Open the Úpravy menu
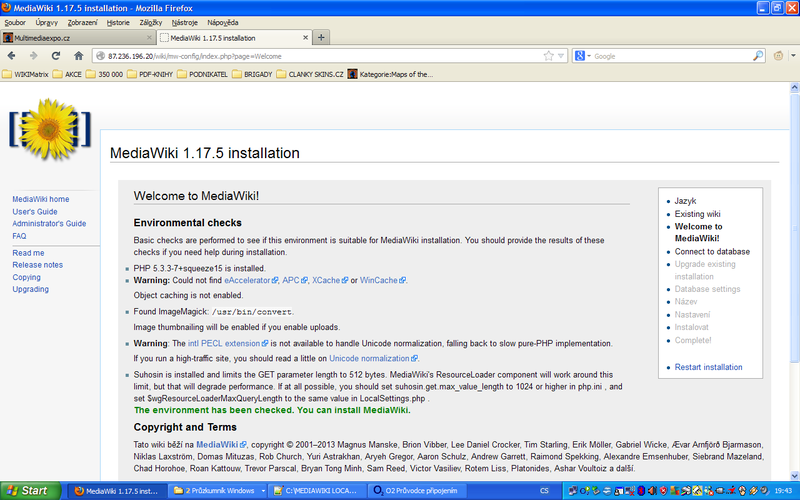 click(x=46, y=22)
